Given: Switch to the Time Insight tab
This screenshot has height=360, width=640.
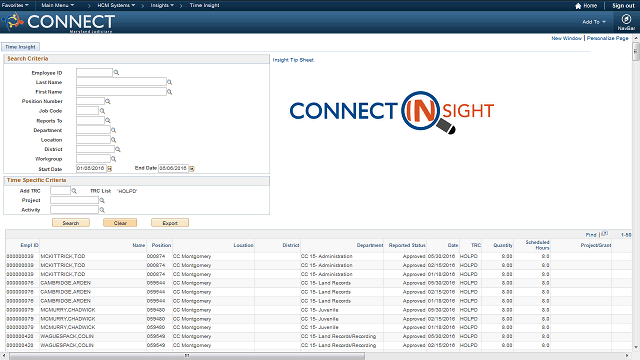Looking at the screenshot, I should click(x=20, y=47).
